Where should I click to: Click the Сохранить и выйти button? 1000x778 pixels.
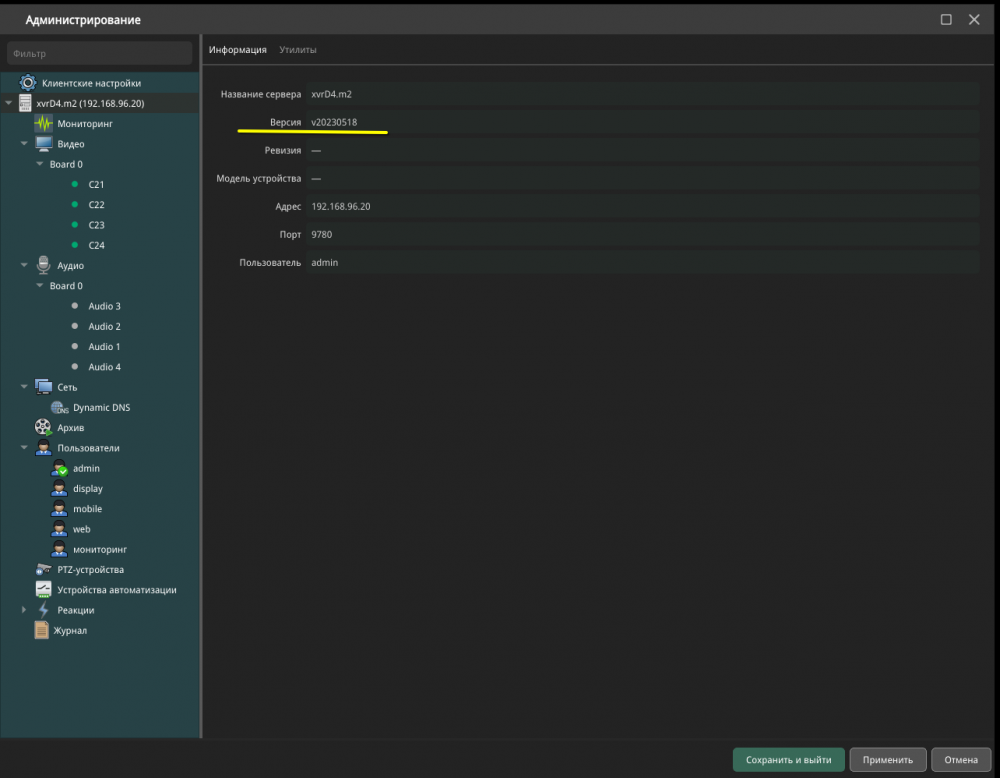788,760
